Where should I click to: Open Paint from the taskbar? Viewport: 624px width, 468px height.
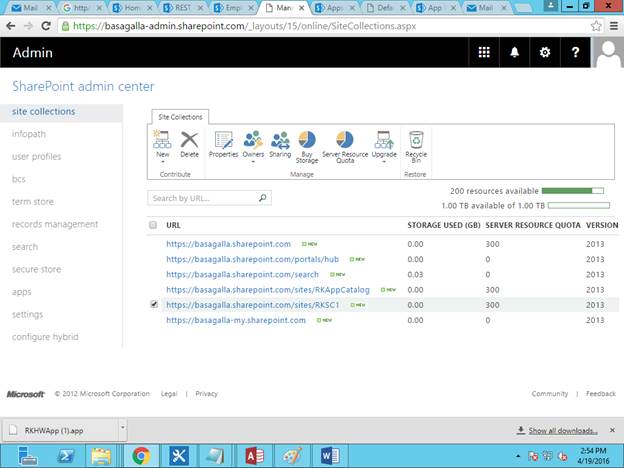tap(292, 456)
